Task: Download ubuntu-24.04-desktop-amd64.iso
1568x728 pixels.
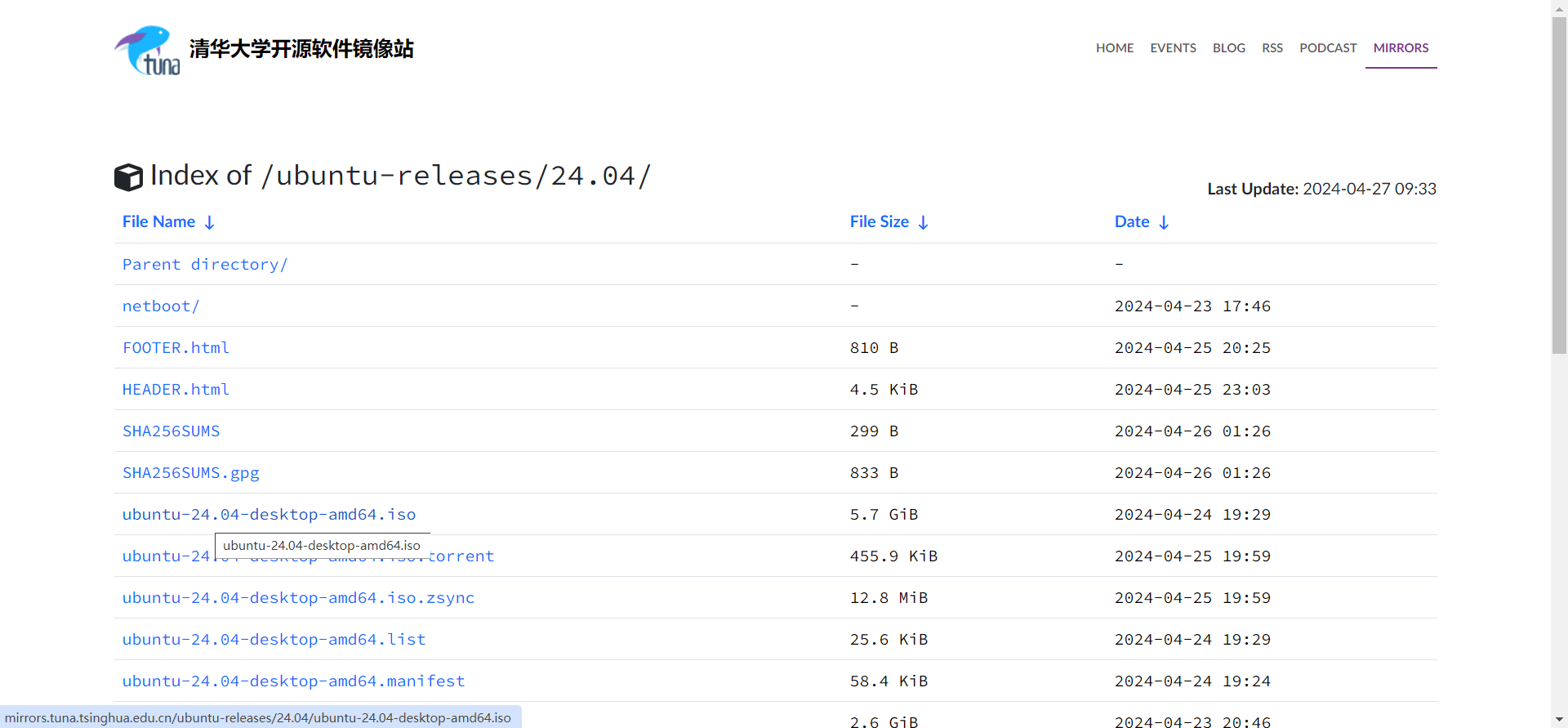Action: (269, 515)
